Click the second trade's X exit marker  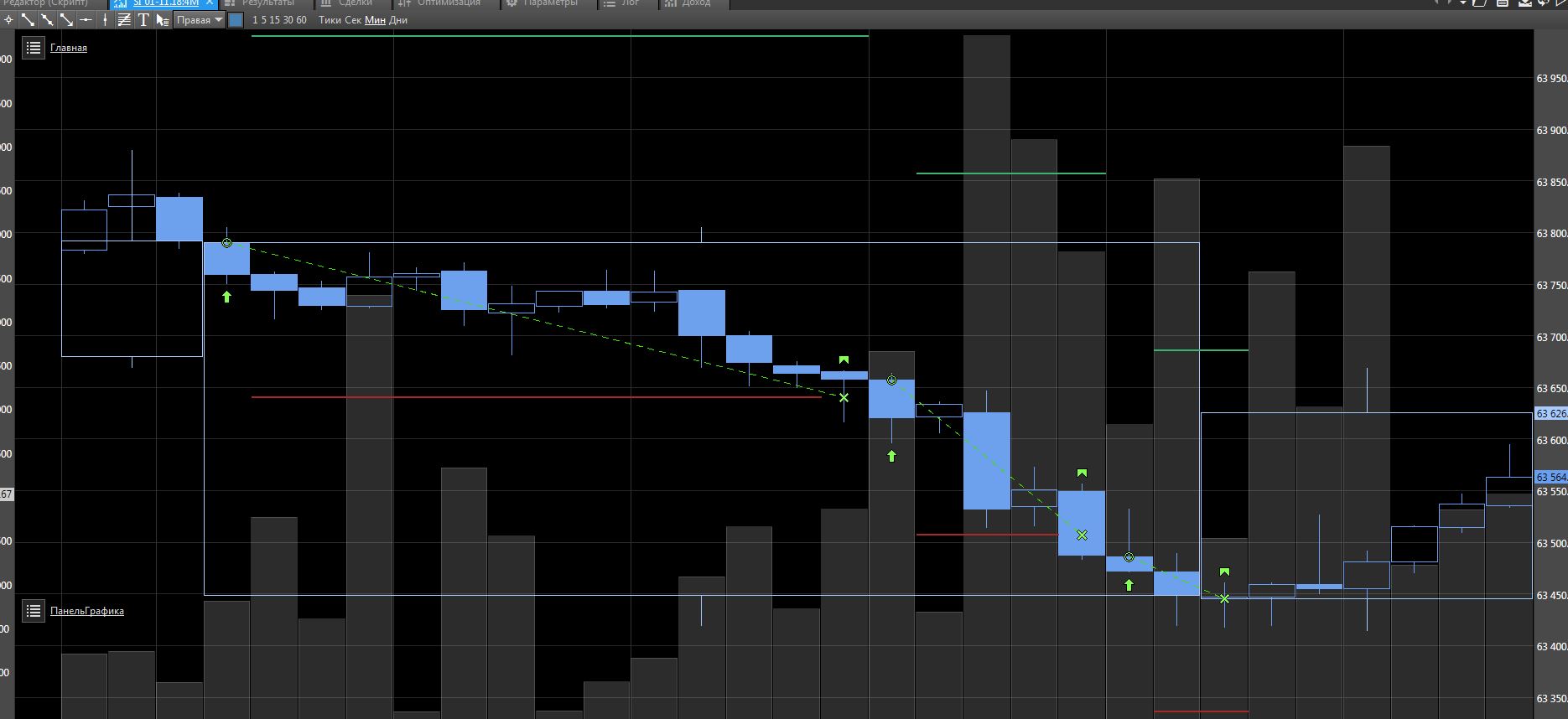[1082, 535]
